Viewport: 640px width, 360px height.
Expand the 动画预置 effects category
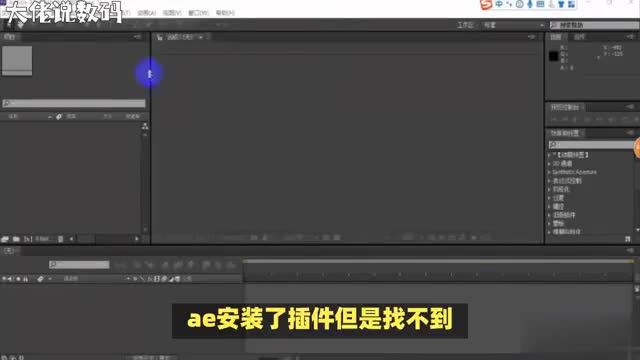[x=549, y=155]
